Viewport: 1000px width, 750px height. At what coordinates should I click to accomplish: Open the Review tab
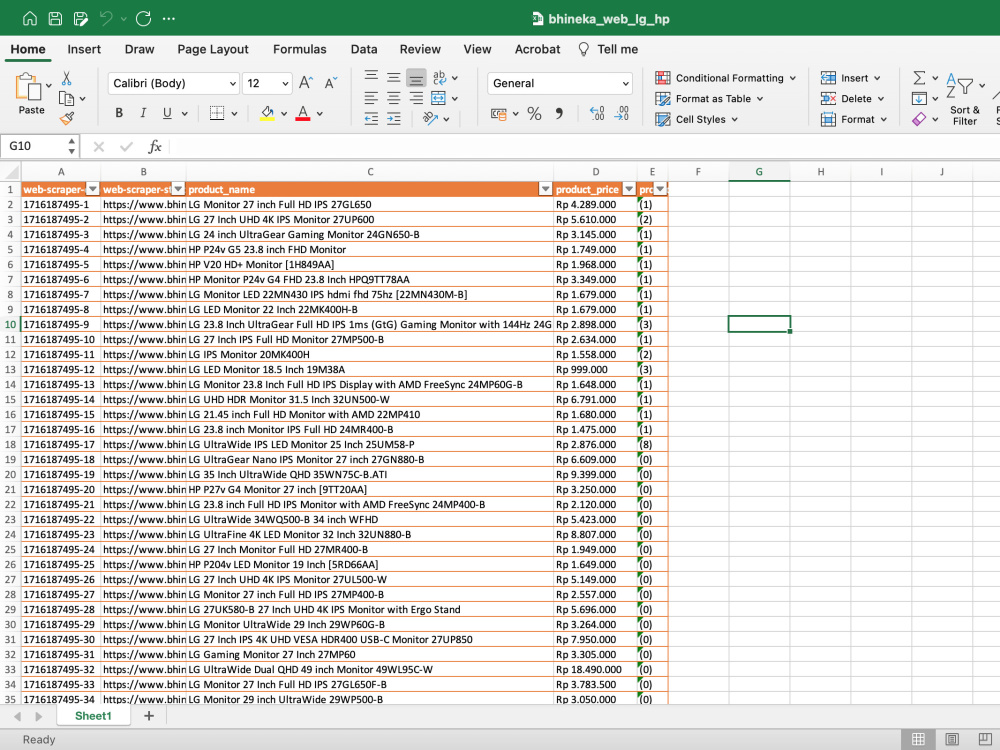click(420, 49)
